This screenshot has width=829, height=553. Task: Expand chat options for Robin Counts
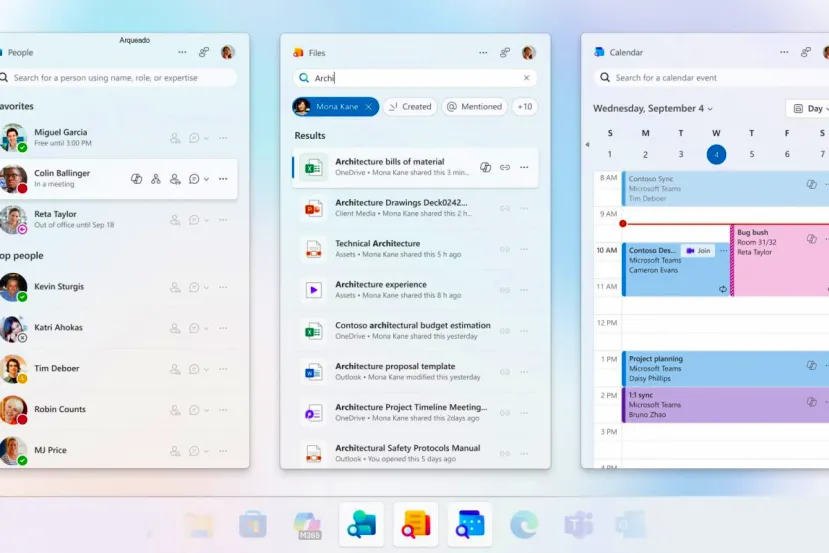tap(206, 410)
